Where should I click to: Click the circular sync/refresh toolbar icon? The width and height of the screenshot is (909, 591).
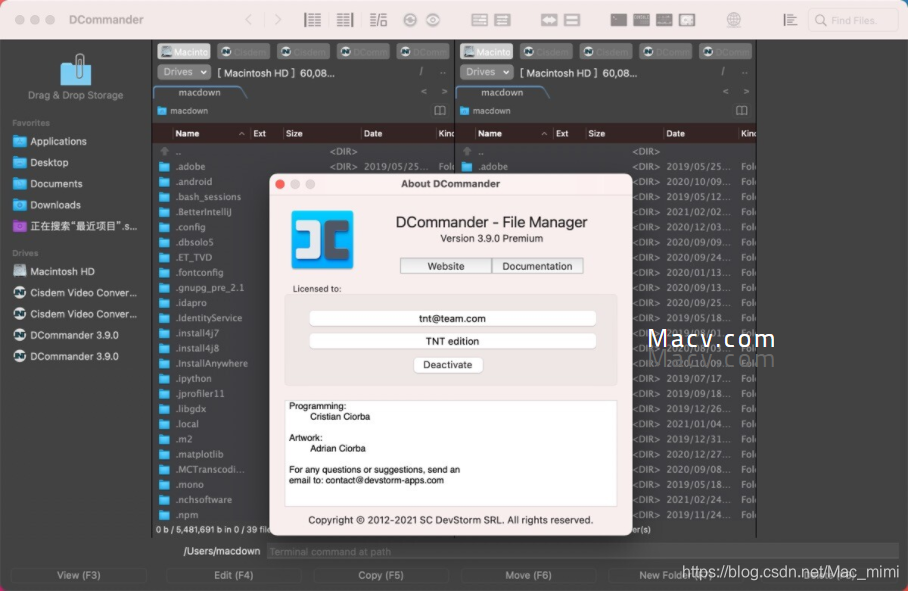click(410, 20)
